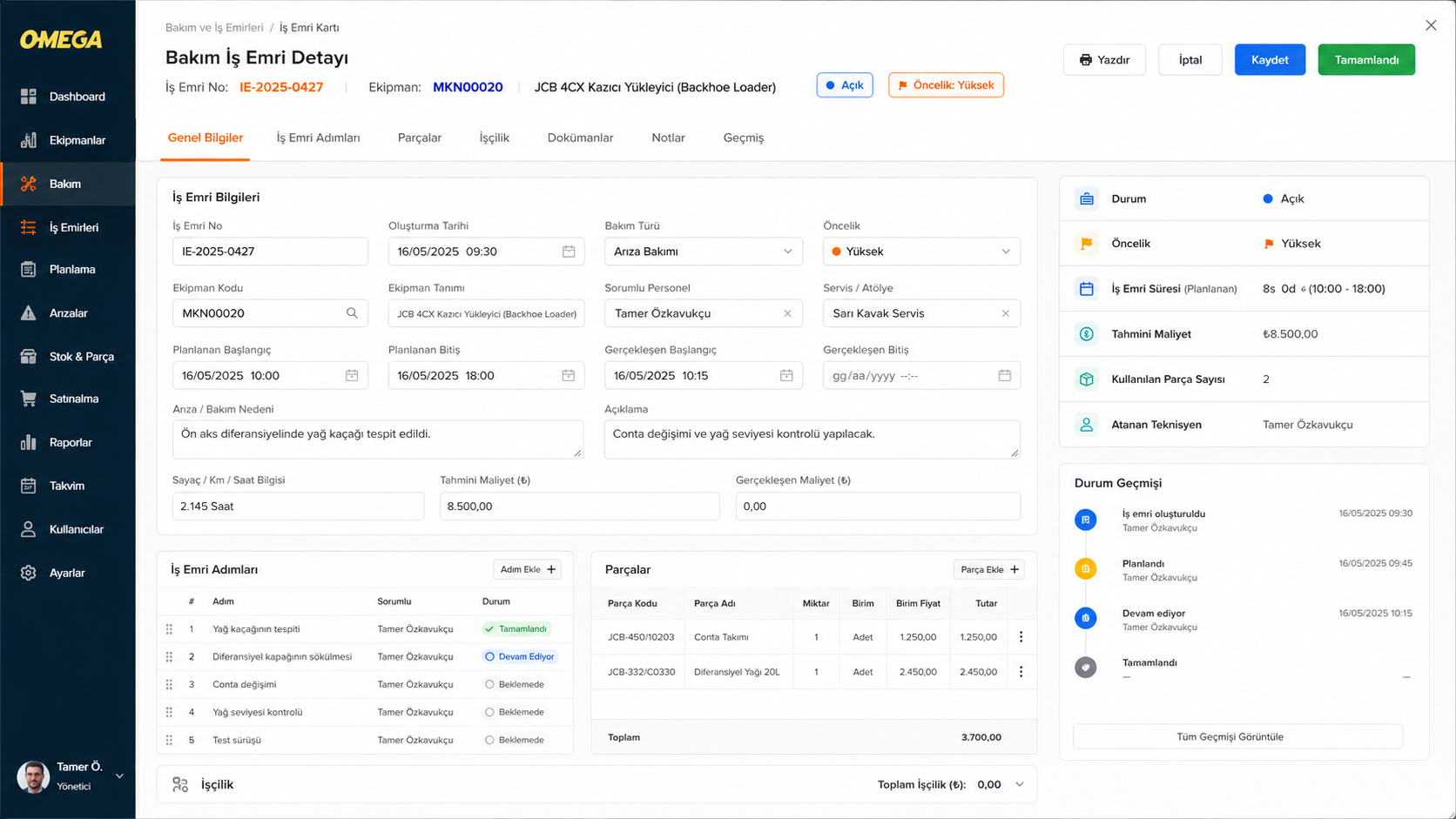Screen dimensions: 1456x819
Task: Switch to the Dokümanlar tab
Action: pos(580,138)
